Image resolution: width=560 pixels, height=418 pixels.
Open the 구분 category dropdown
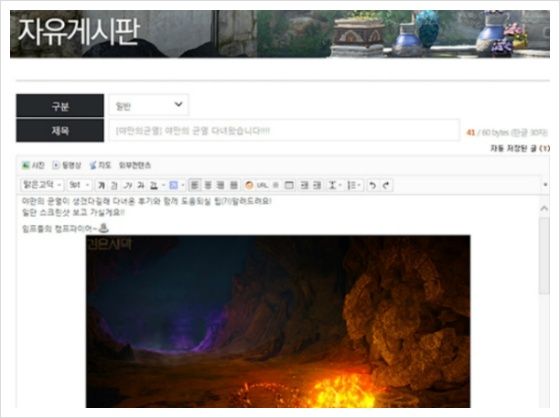tap(149, 105)
